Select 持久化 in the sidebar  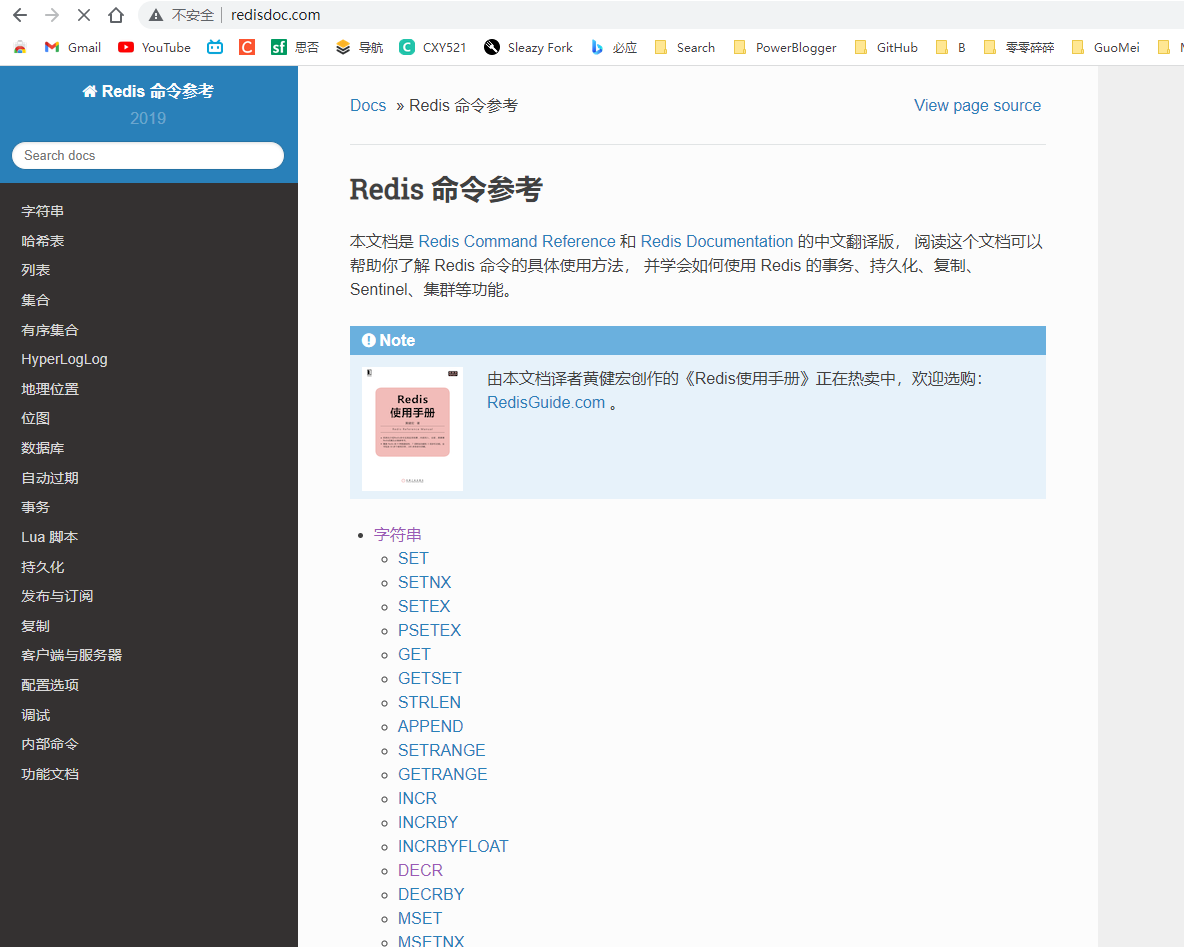42,567
